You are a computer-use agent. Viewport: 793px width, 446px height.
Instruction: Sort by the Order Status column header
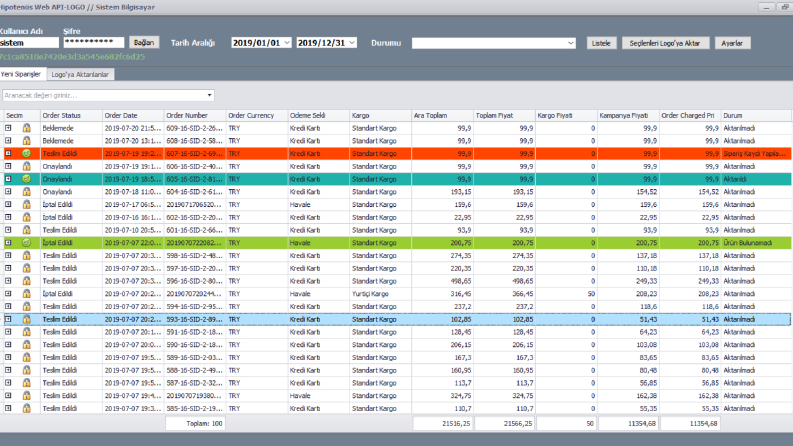point(71,115)
